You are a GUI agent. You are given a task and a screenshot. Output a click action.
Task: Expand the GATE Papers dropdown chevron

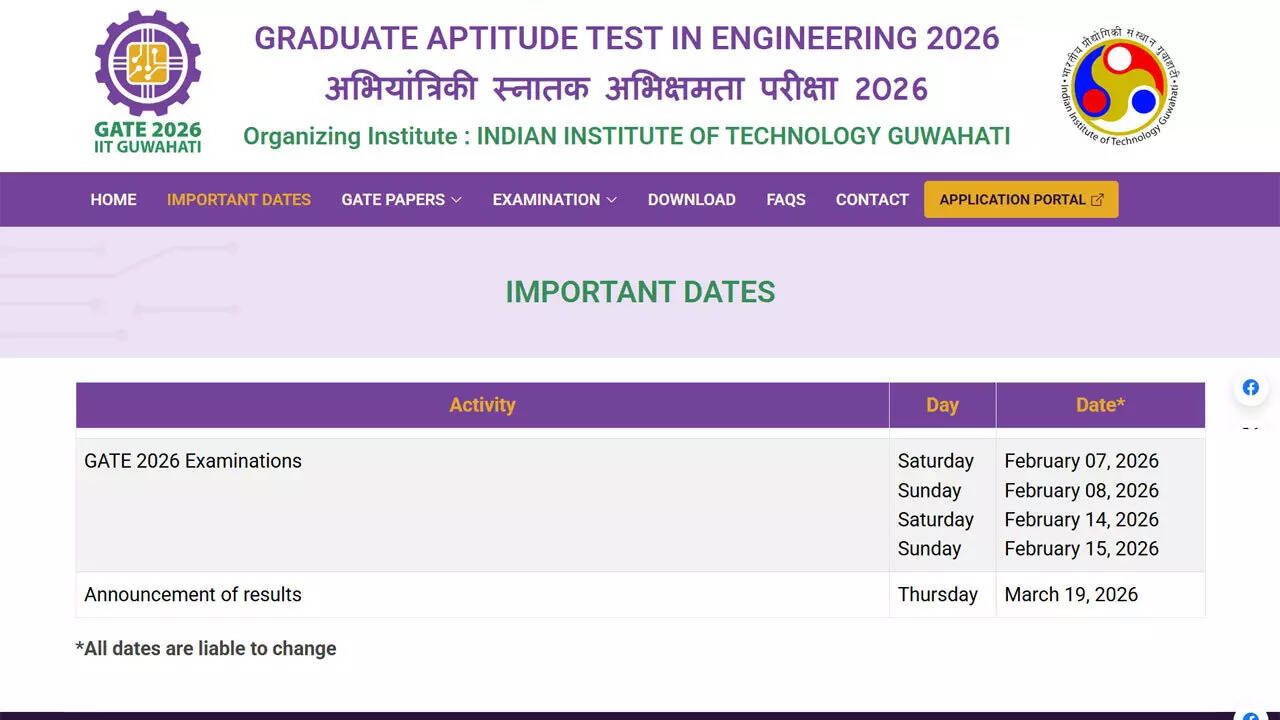click(457, 200)
